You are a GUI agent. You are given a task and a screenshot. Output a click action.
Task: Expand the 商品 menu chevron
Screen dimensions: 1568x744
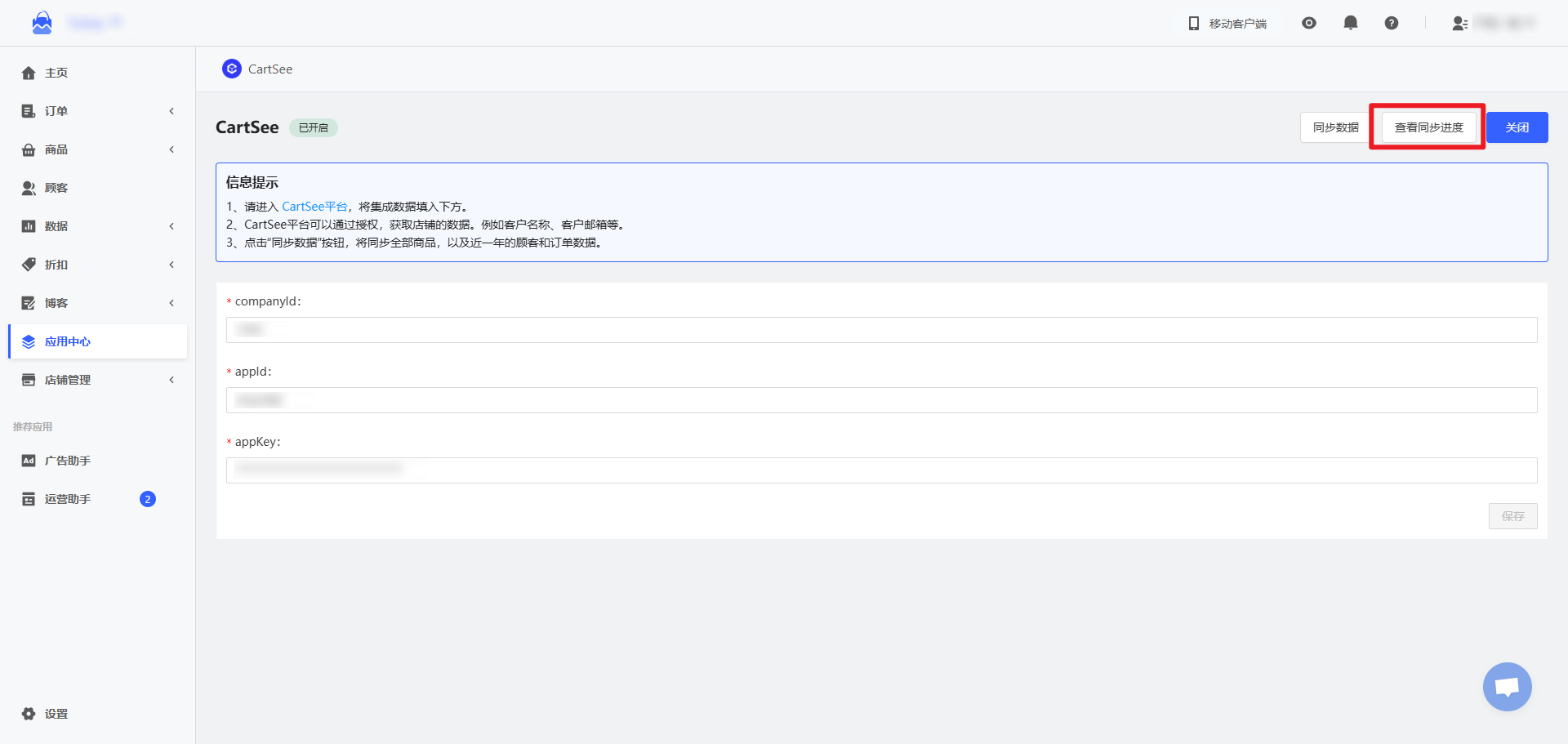coord(171,149)
